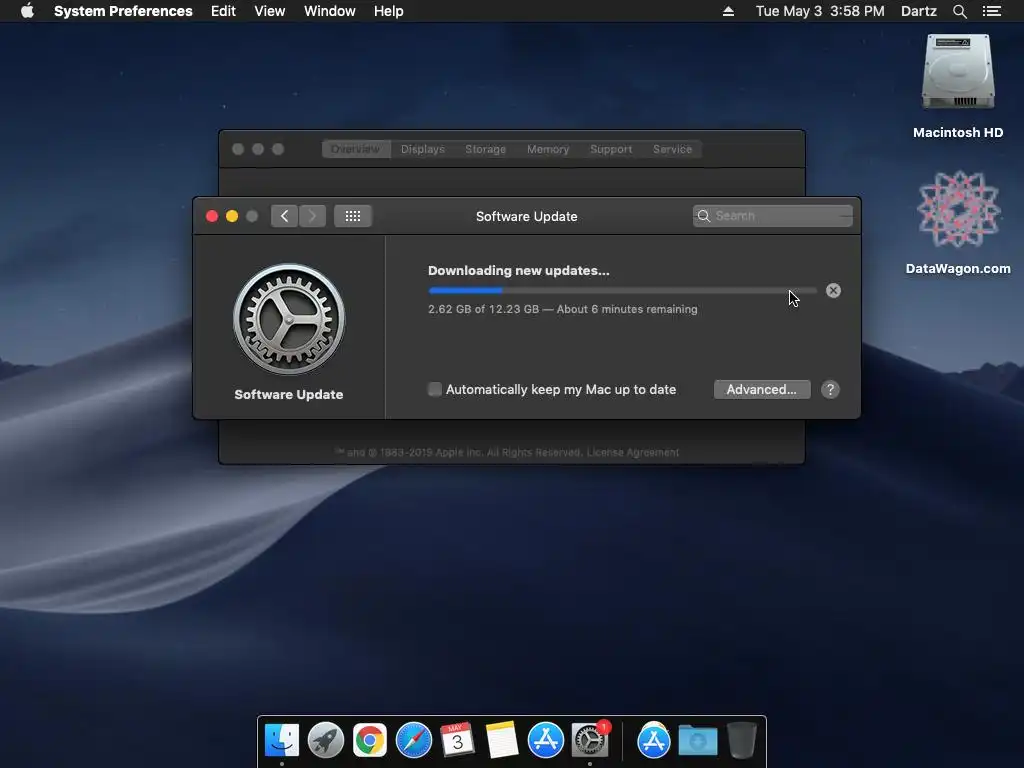Open the Window menu

tap(329, 11)
